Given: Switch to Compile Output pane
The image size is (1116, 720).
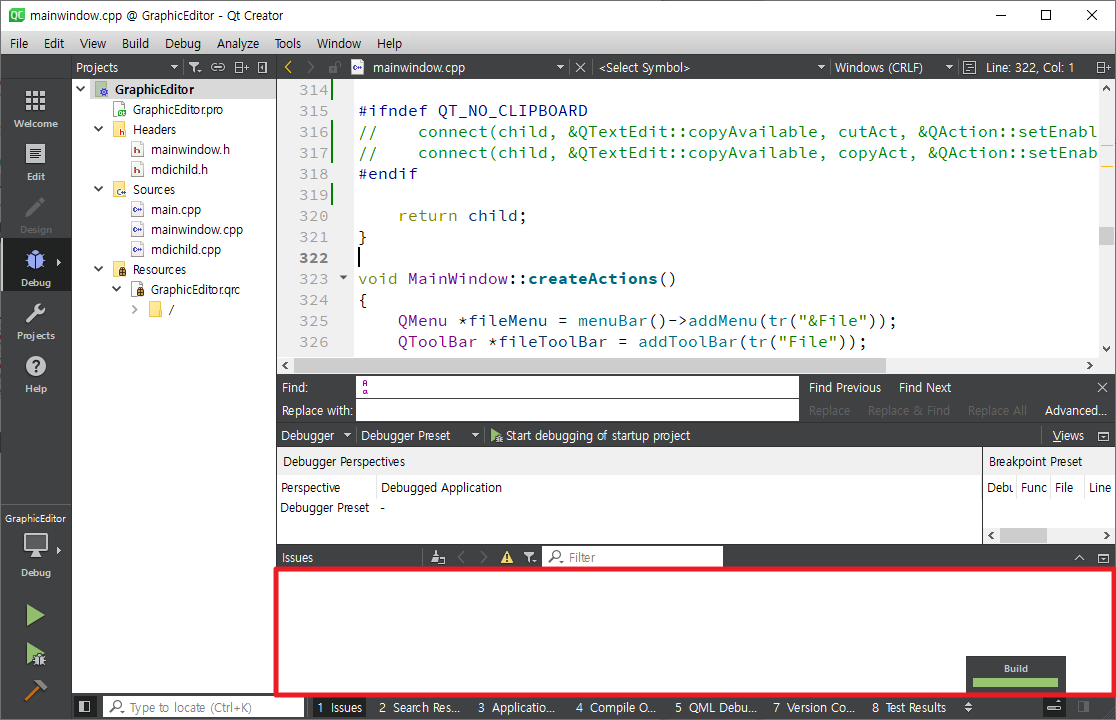Looking at the screenshot, I should (616, 707).
